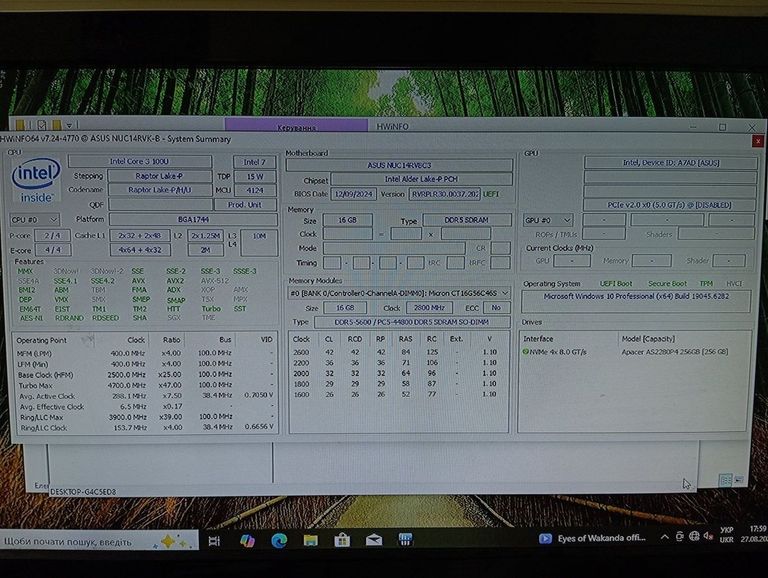The width and height of the screenshot is (768, 578).
Task: Show hidden system tray icons
Action: [665, 537]
